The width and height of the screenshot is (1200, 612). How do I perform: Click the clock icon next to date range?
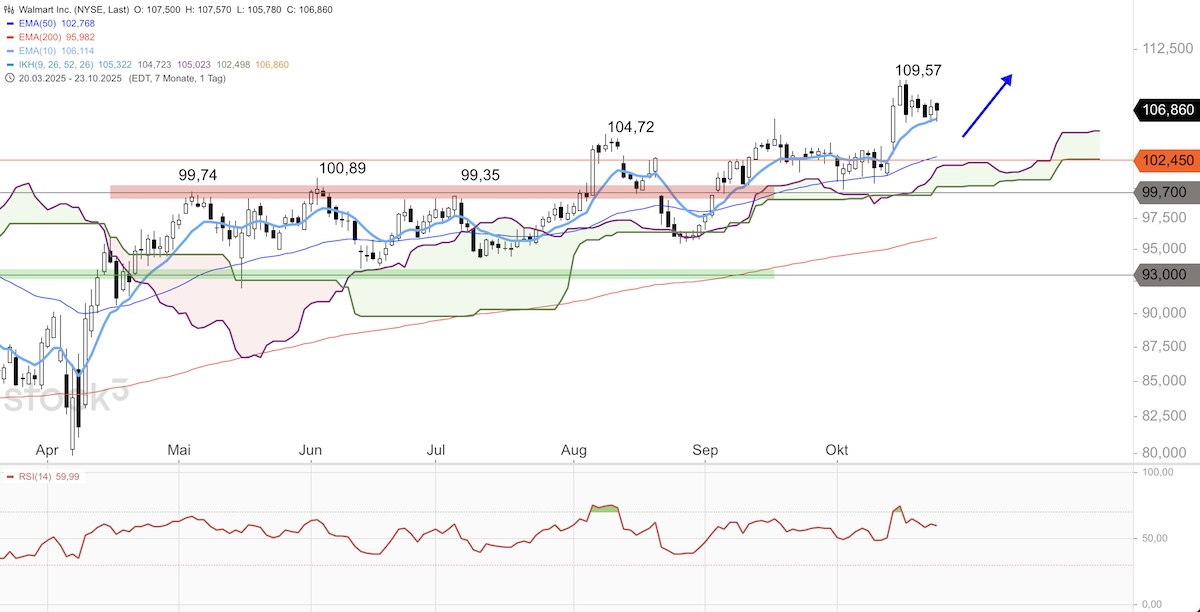click(x=10, y=78)
